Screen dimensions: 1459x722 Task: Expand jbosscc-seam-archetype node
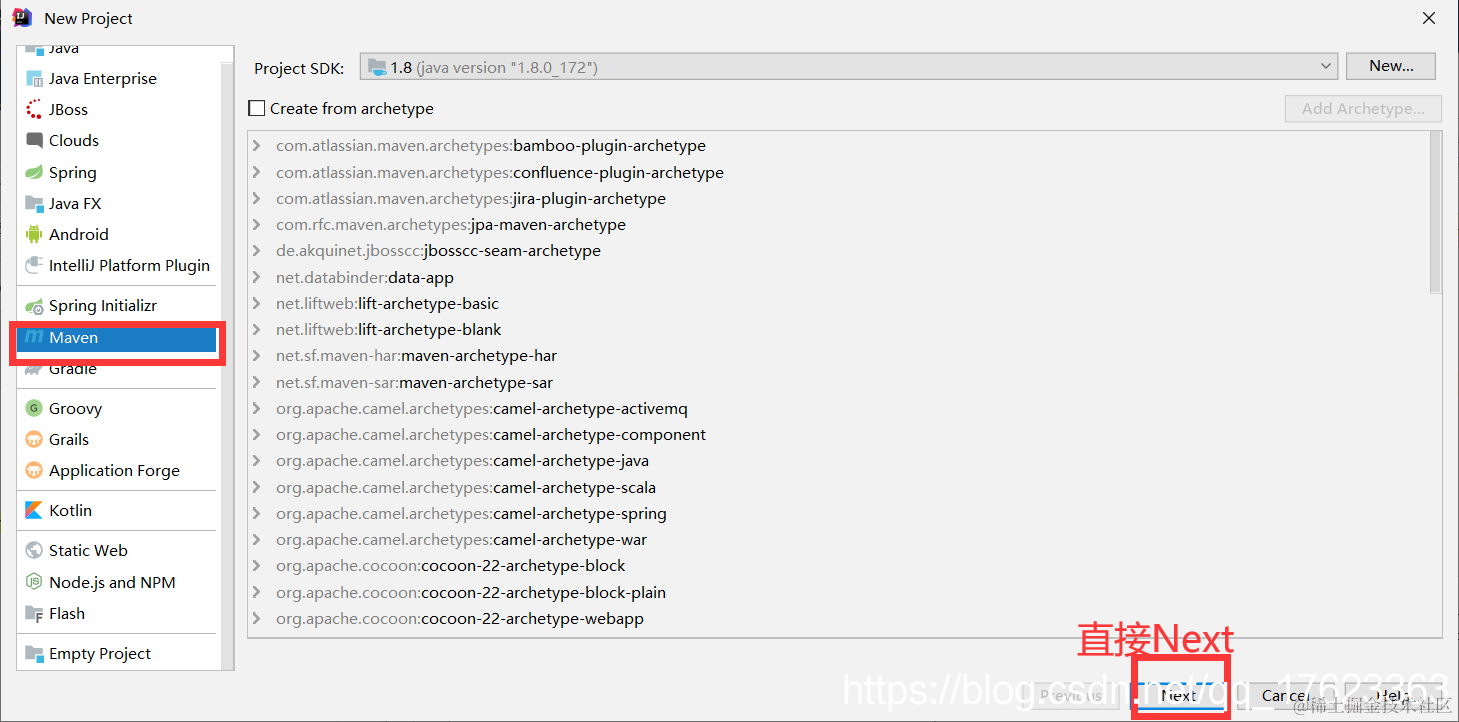click(258, 251)
